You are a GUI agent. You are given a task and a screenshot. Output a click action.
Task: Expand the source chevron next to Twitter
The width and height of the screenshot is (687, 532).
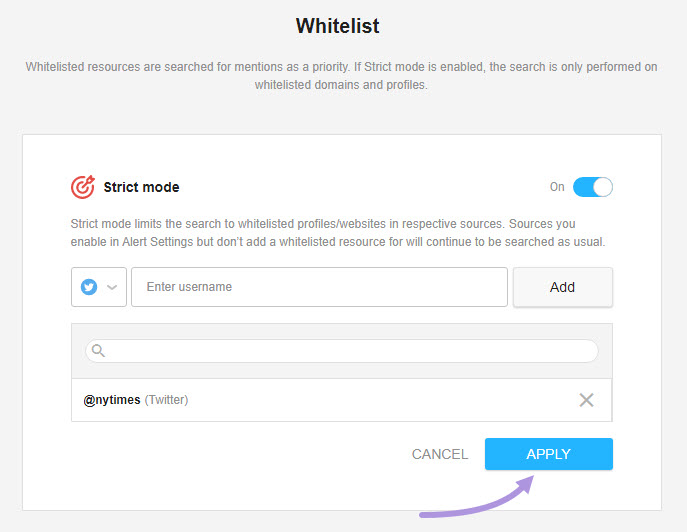112,287
